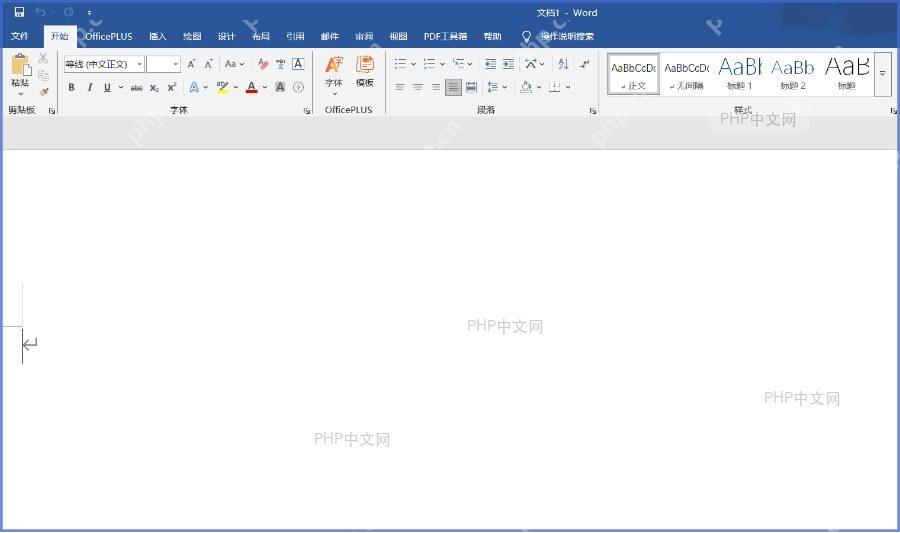Click the Shrink Font icon
The height and width of the screenshot is (533, 900).
(x=209, y=64)
